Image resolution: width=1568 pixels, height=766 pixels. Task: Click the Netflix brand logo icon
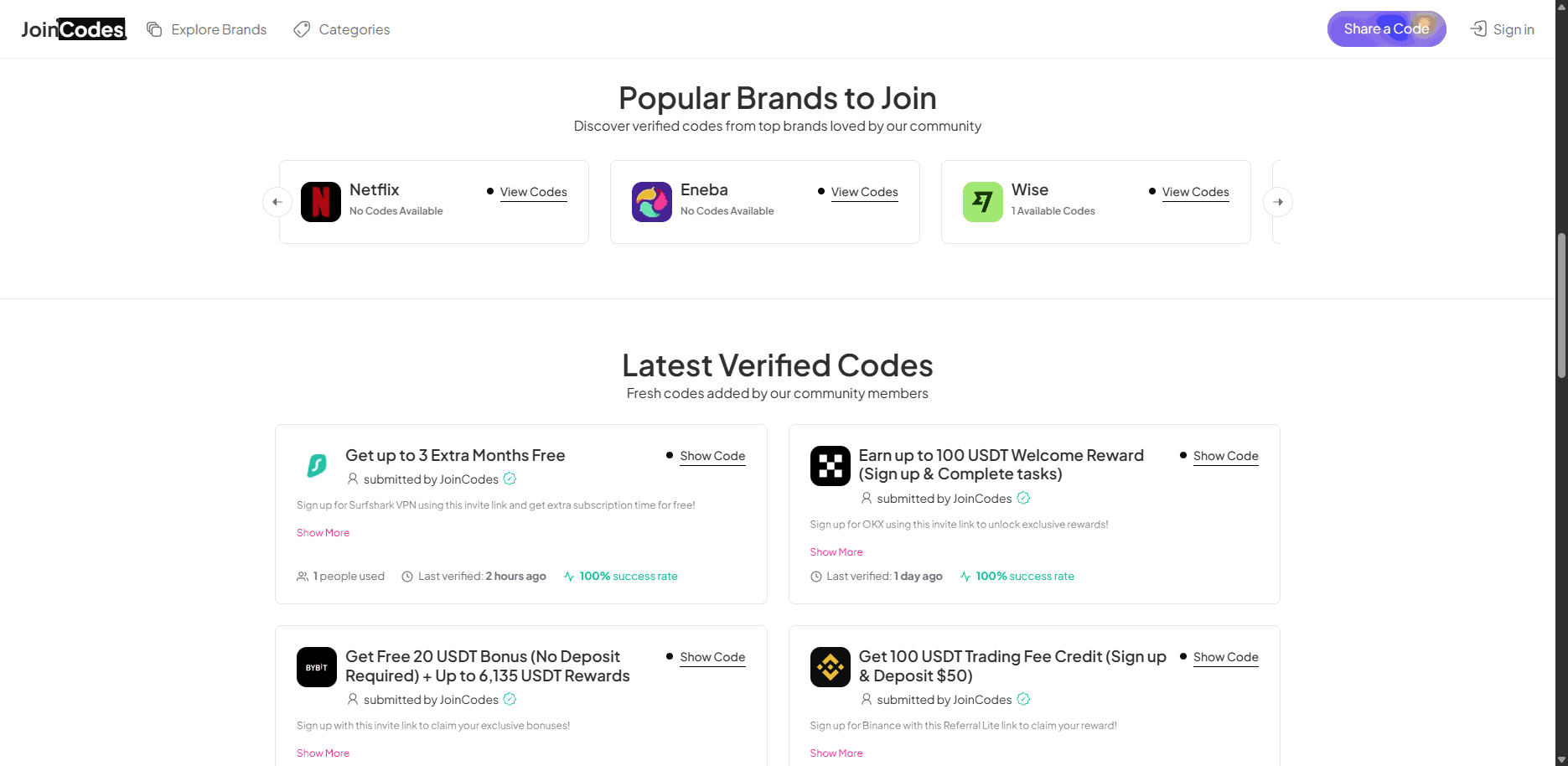321,202
